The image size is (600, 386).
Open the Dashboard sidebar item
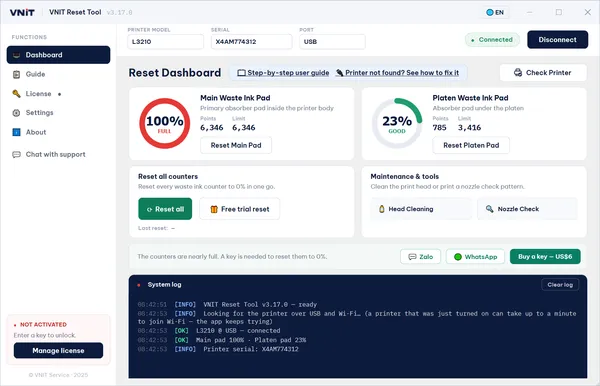coord(58,55)
